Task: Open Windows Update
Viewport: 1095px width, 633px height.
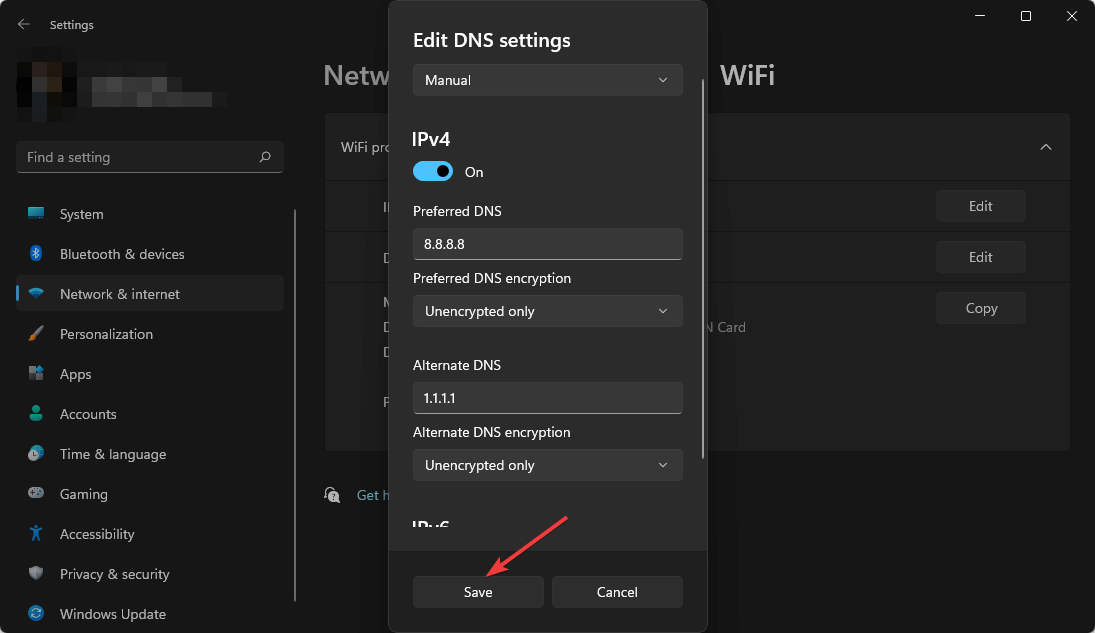Action: 112,613
